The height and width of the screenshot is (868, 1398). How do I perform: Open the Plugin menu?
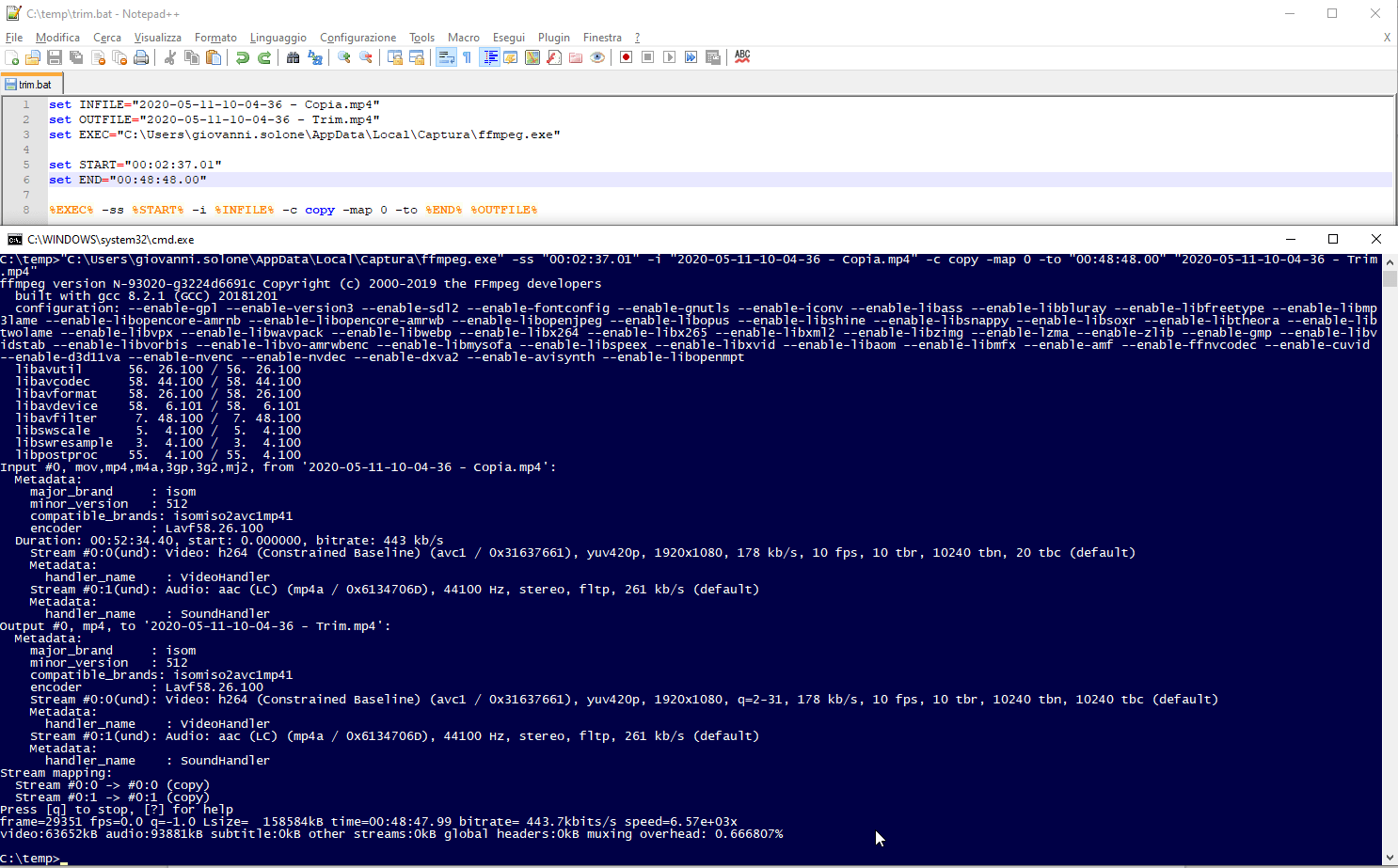click(554, 38)
